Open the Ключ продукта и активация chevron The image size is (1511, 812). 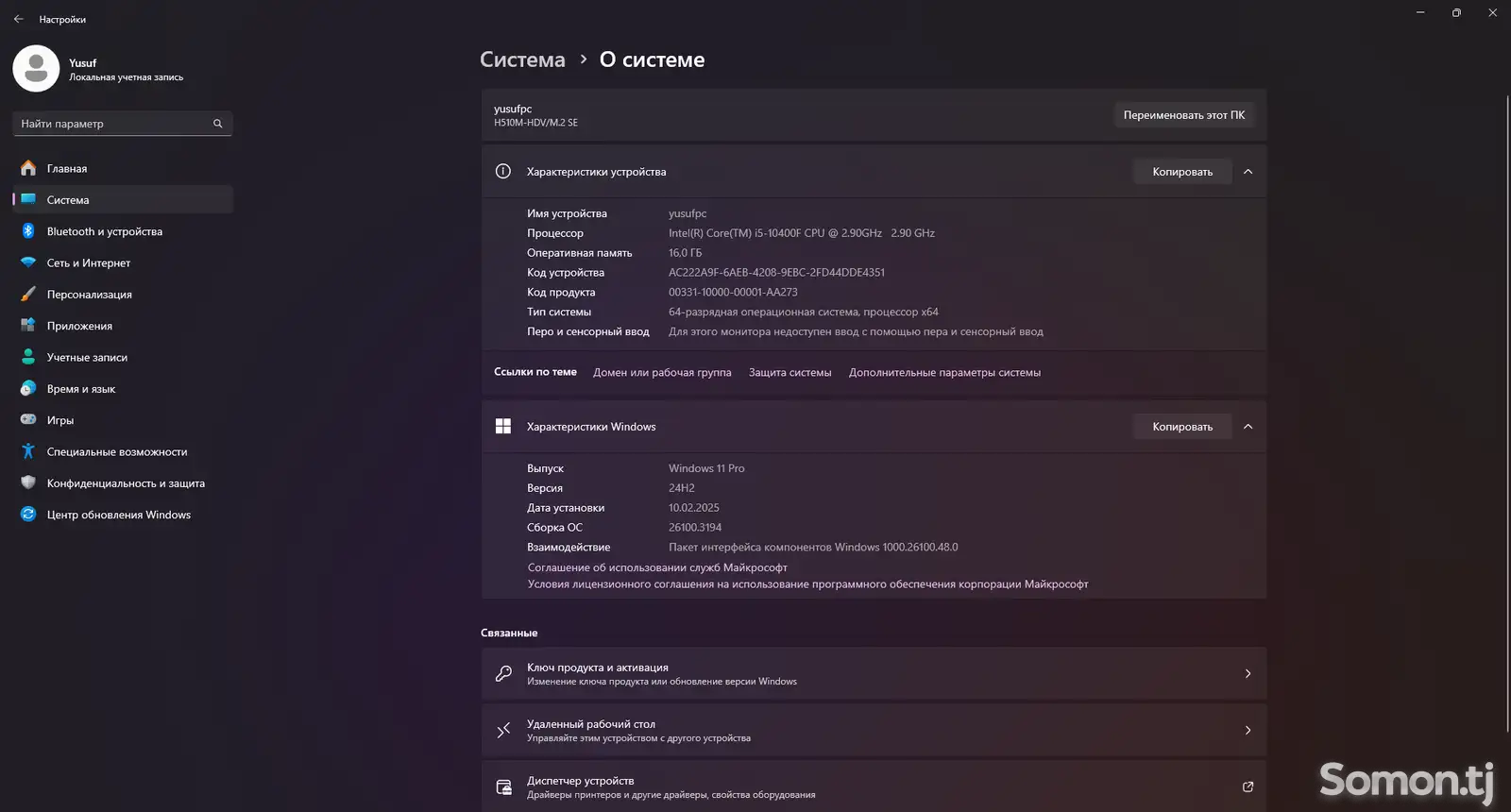1248,673
